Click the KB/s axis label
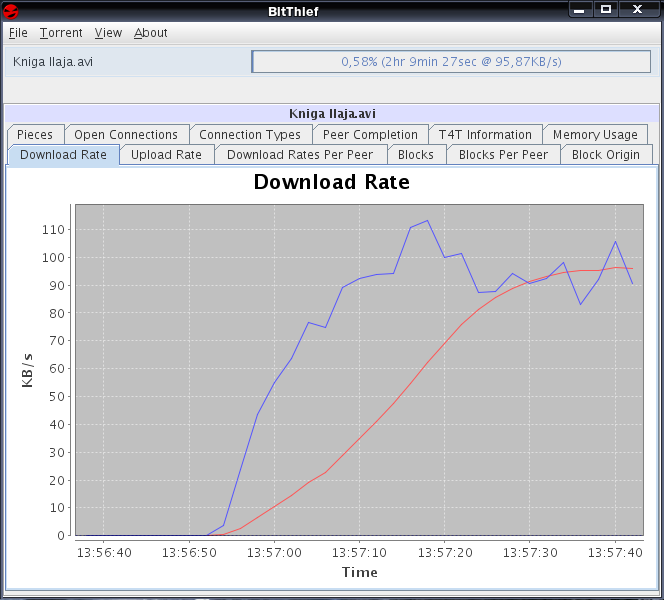Viewport: 664px width, 600px height. pos(27,371)
